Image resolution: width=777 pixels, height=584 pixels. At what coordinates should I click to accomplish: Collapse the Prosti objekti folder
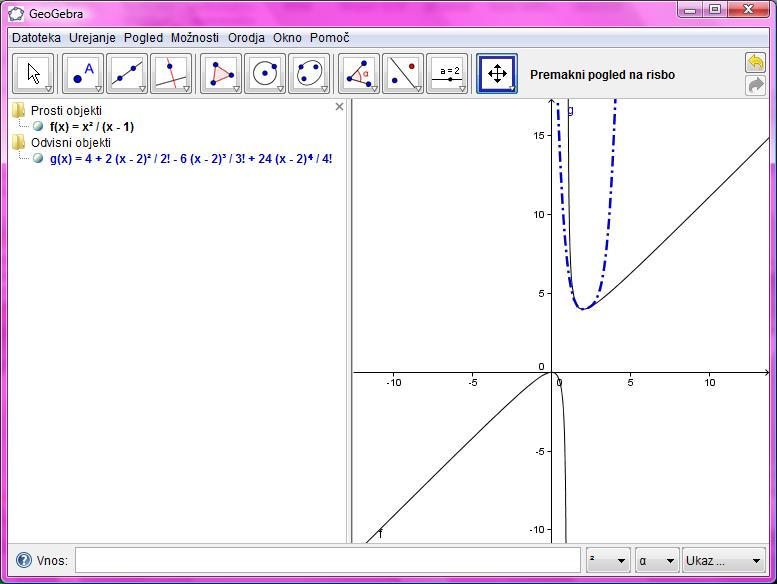19,111
